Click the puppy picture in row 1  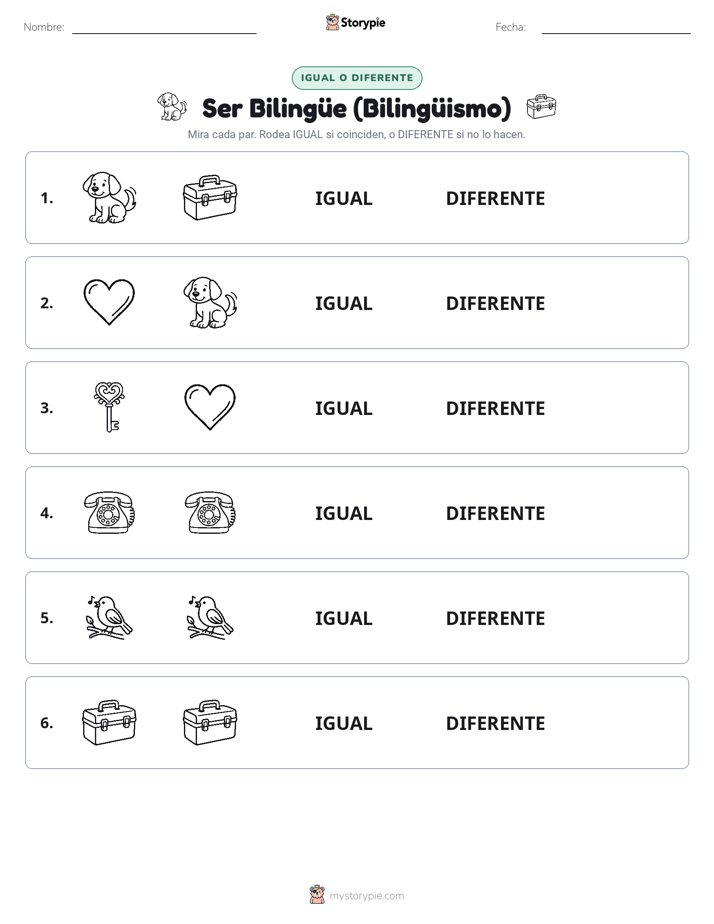(x=109, y=197)
